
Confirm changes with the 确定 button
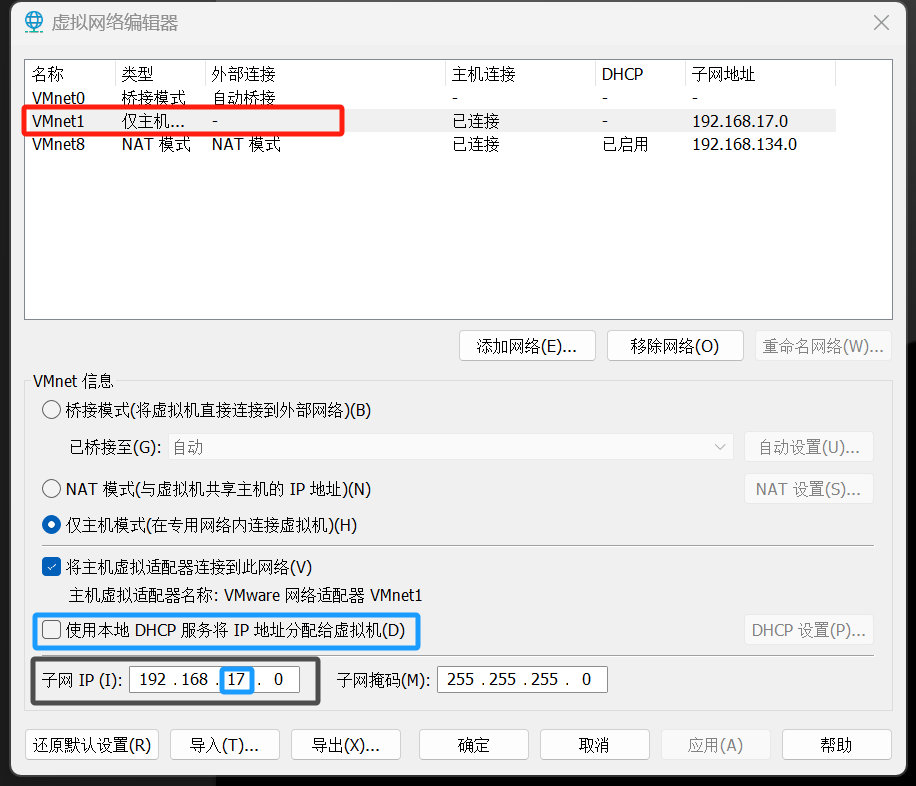pyautogui.click(x=473, y=745)
